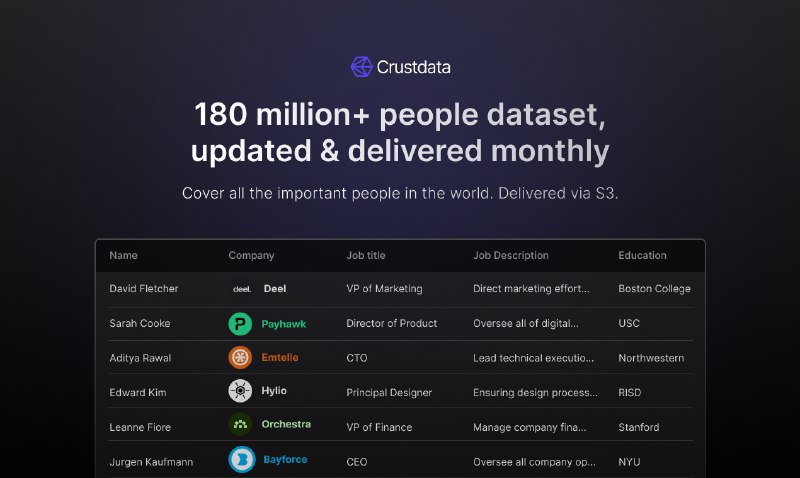Select the Company column header
This screenshot has height=478, width=800.
coord(251,256)
